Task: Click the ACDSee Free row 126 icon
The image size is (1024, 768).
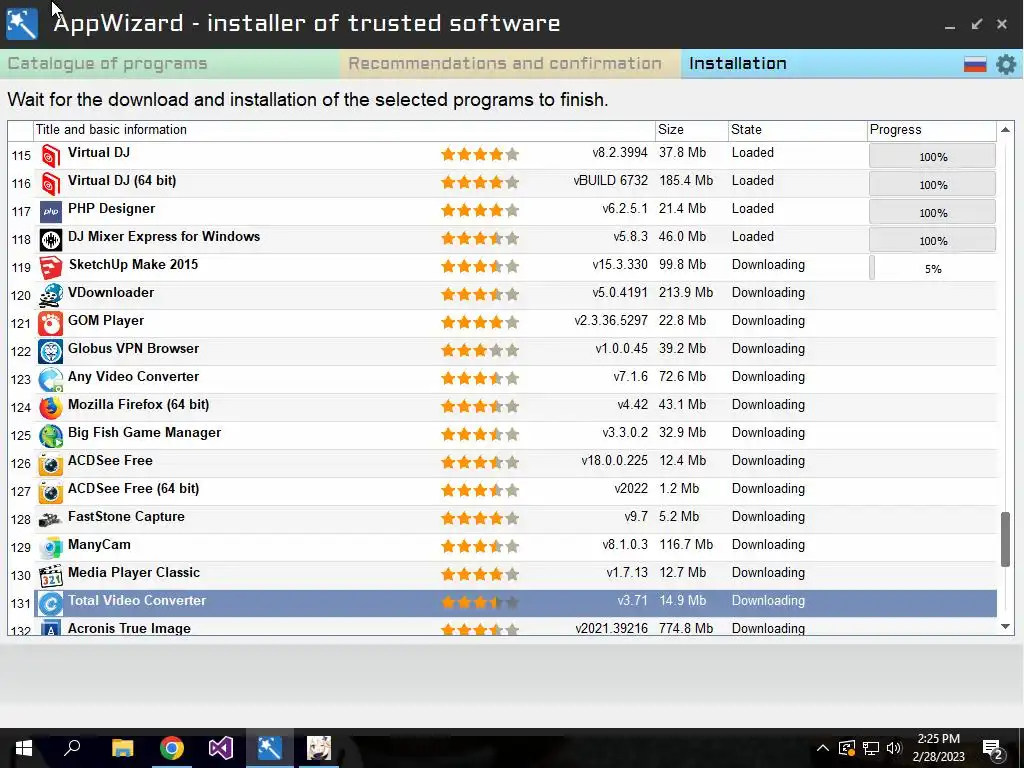Action: 50,464
